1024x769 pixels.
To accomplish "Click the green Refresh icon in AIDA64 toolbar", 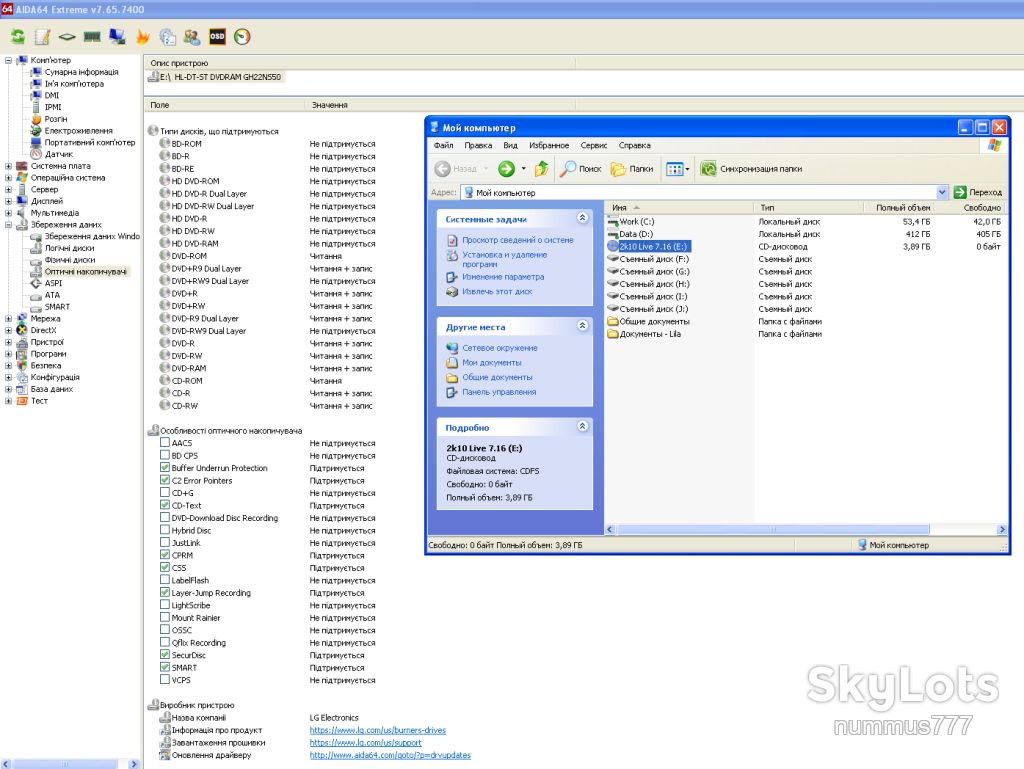I will (x=18, y=37).
